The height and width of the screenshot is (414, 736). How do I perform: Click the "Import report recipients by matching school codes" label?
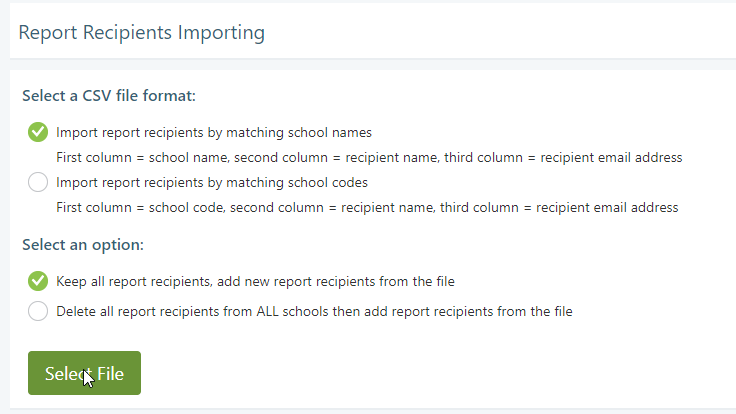click(212, 183)
